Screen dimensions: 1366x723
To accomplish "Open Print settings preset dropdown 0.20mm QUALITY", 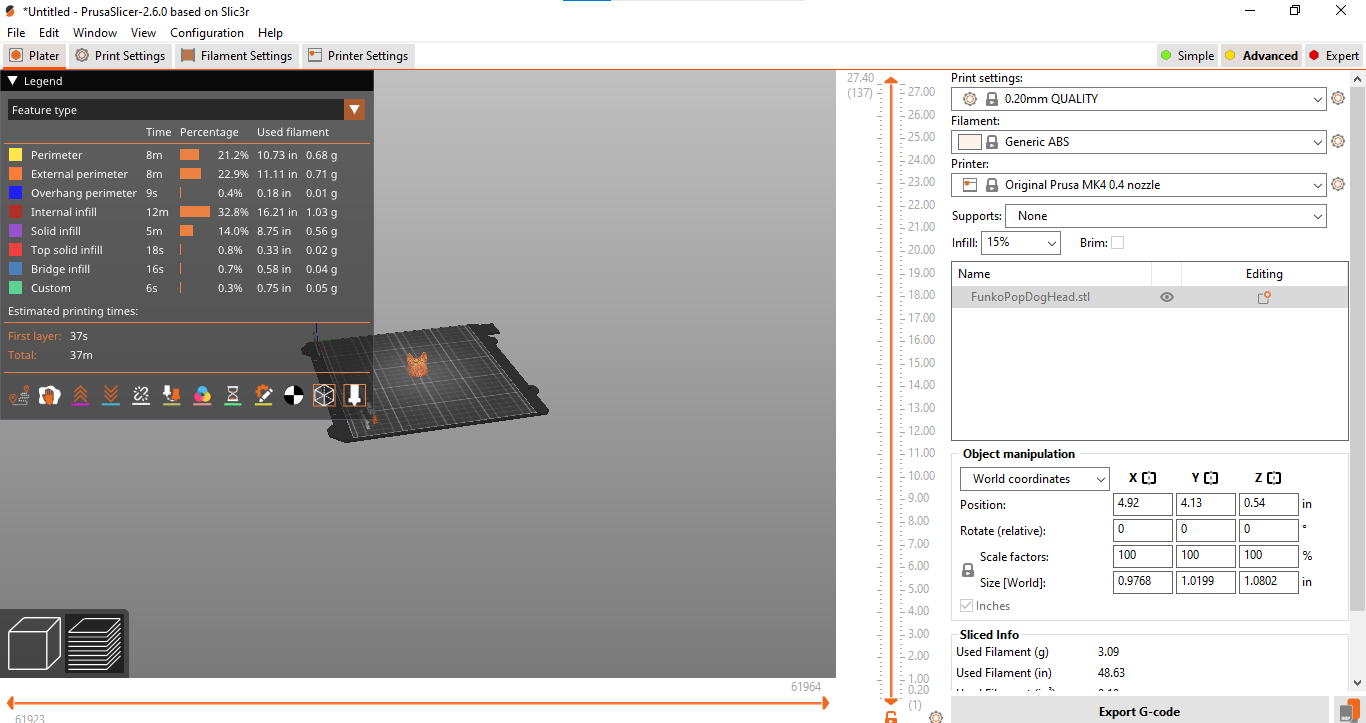I will 1139,99.
